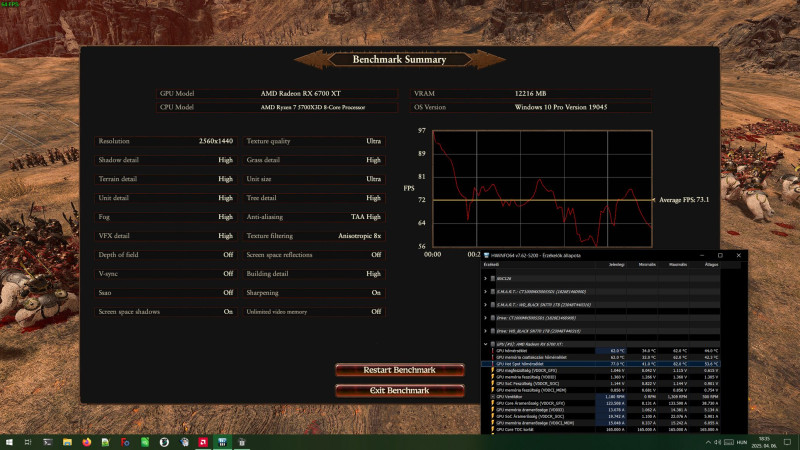
Task: Open the touch keyboard tray icon
Action: pyautogui.click(x=729, y=442)
